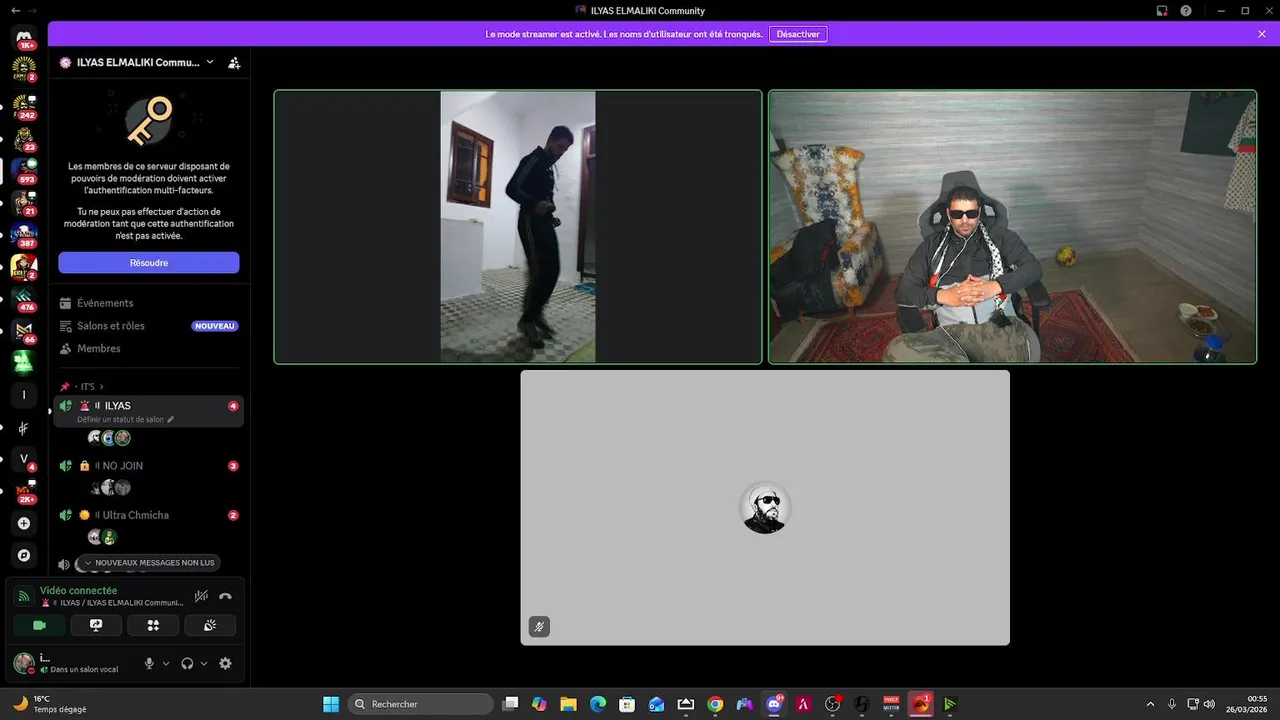Select the Ultra Chmicha voice channel
Screen dimensions: 1280x720
coord(148,515)
